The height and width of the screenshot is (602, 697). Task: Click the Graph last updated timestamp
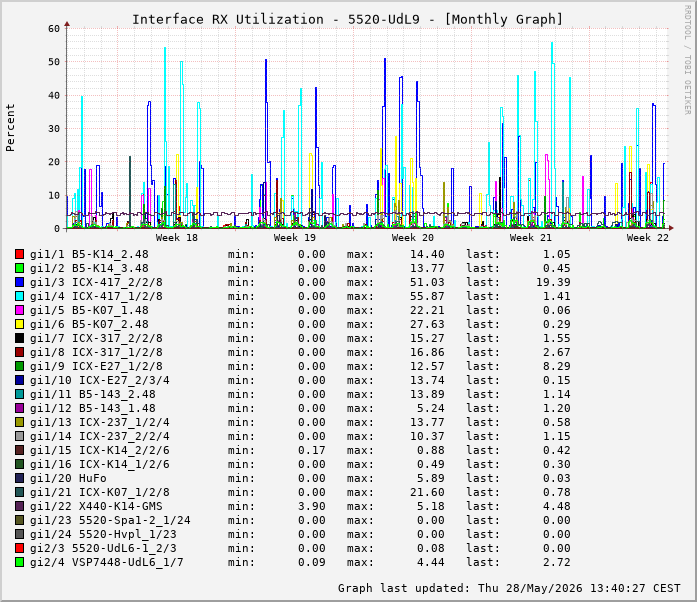[509, 588]
